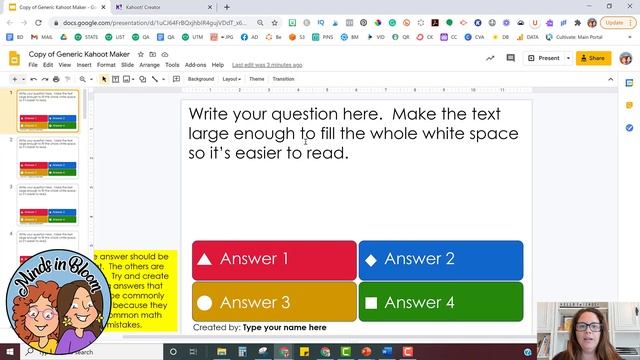640x360 pixels.
Task: Click the presentation title Copy of Generic Kahoot Maker
Action: pyautogui.click(x=79, y=54)
